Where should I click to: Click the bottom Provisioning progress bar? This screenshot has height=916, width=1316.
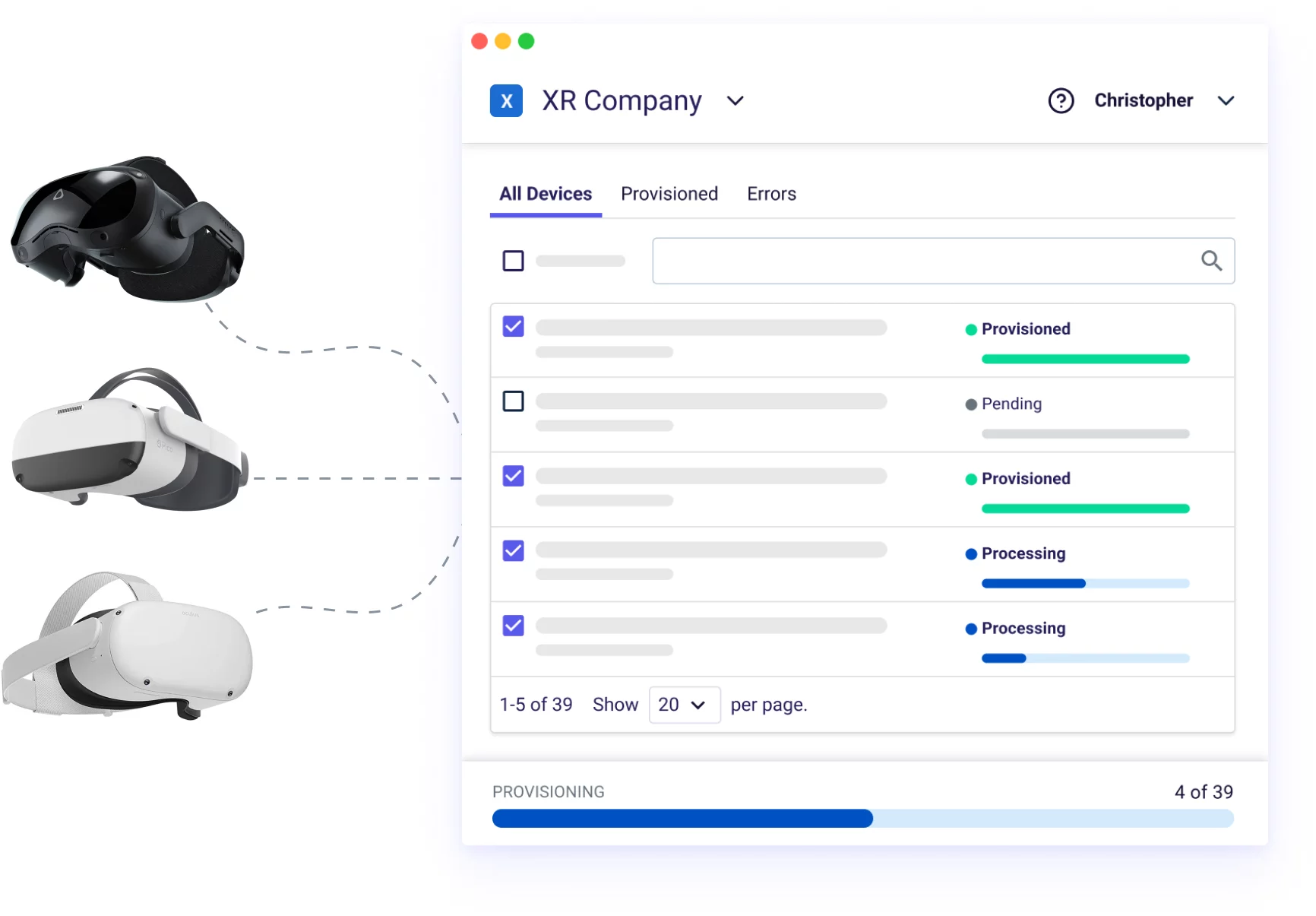click(x=862, y=819)
